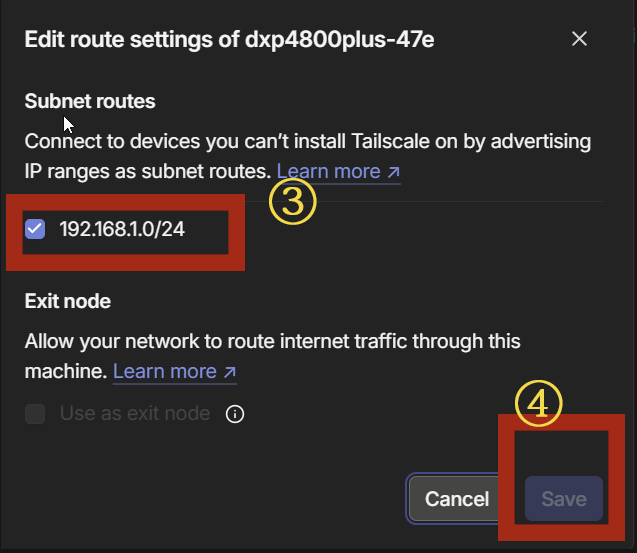
Task: Click the dialog title with dxp4800plus-47e
Action: click(230, 40)
